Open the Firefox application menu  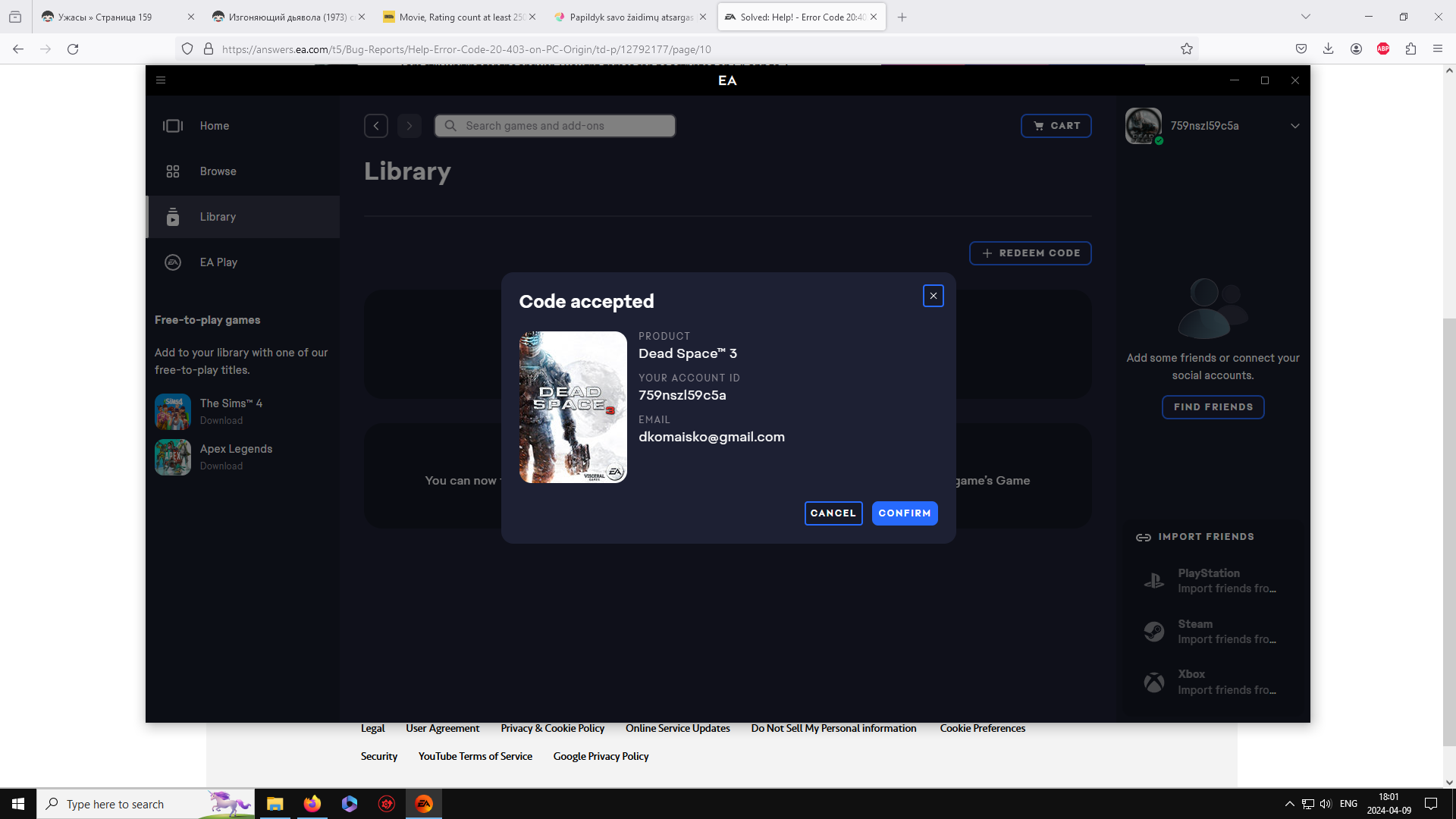pos(1437,49)
